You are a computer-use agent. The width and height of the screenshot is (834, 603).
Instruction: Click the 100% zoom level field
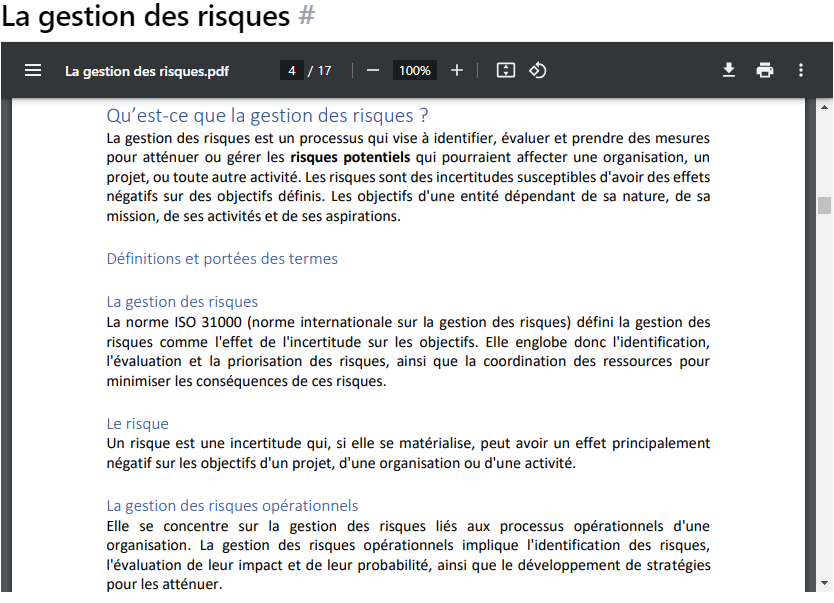(414, 70)
